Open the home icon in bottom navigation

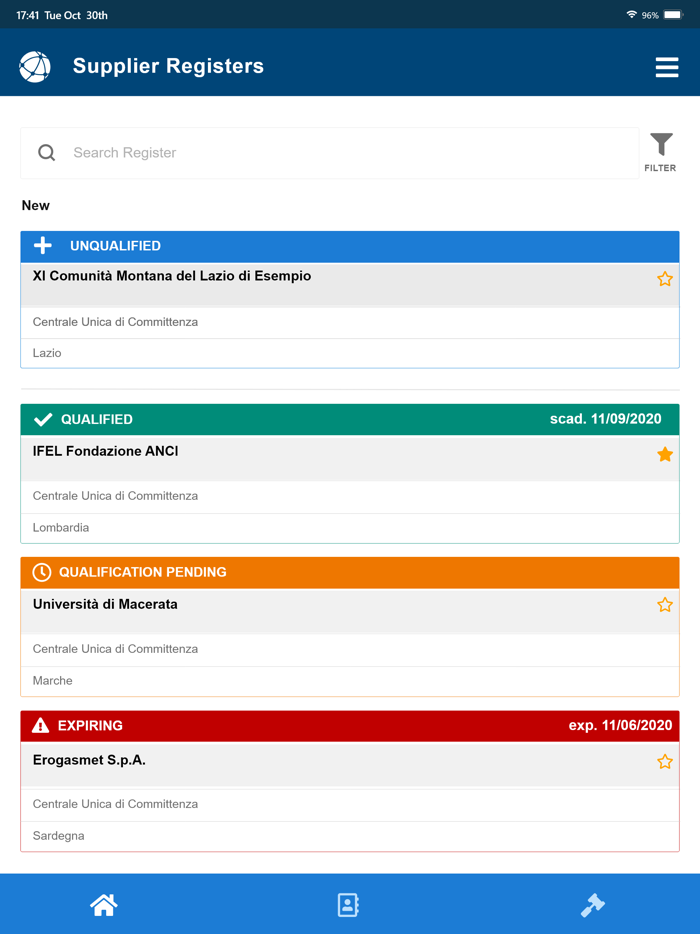pyautogui.click(x=104, y=904)
